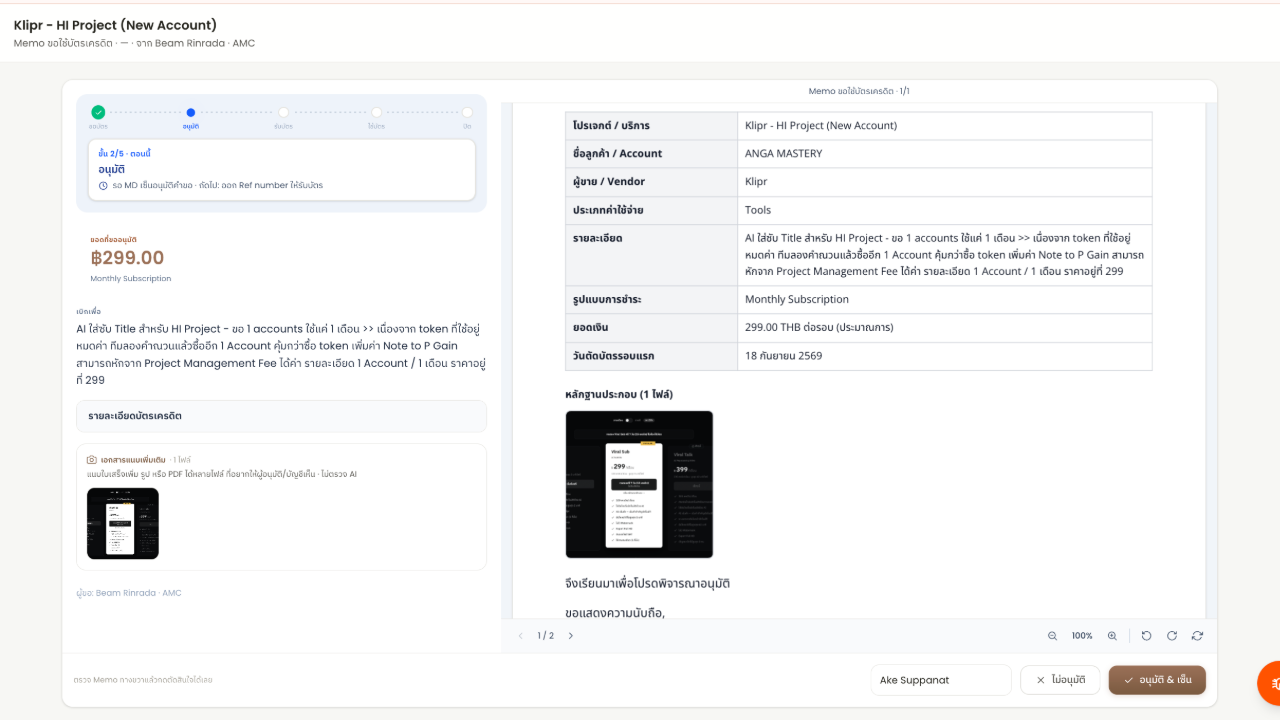
Task: Click the green completed first step circle
Action: 98,113
